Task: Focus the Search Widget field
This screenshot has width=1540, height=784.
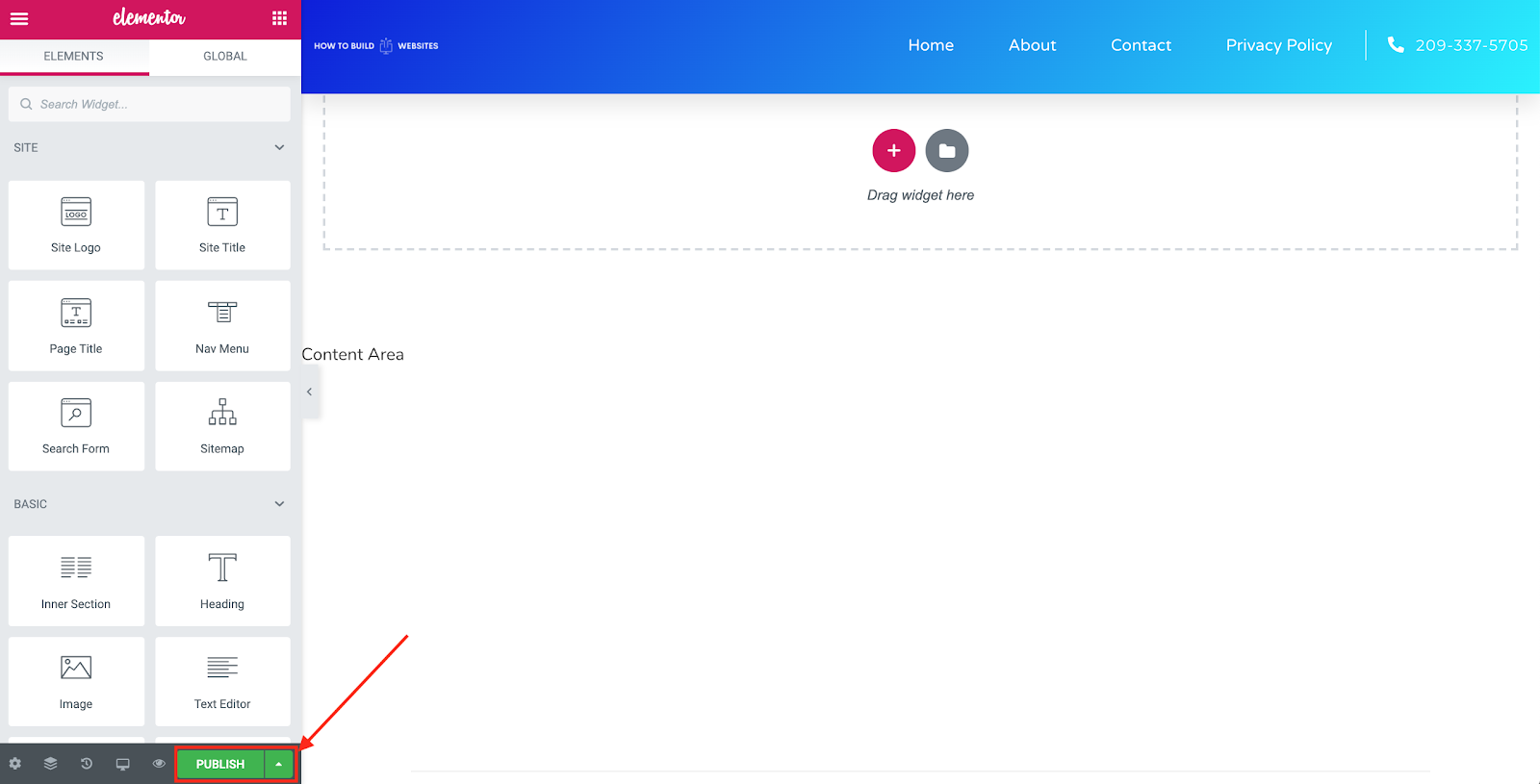Action: [149, 104]
